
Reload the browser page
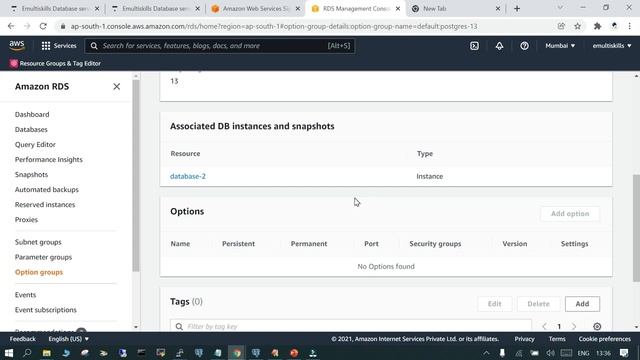tap(43, 26)
